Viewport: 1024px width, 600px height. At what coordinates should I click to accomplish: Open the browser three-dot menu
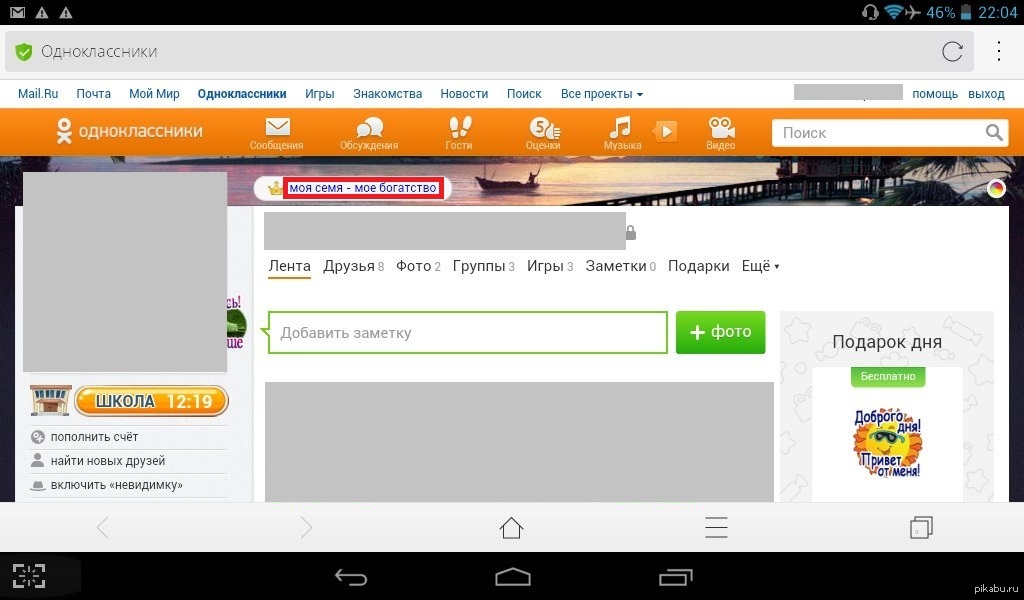tap(998, 51)
